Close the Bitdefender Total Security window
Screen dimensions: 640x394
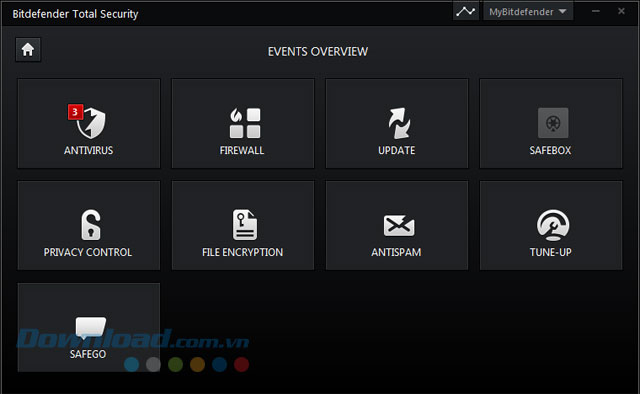[x=621, y=11]
